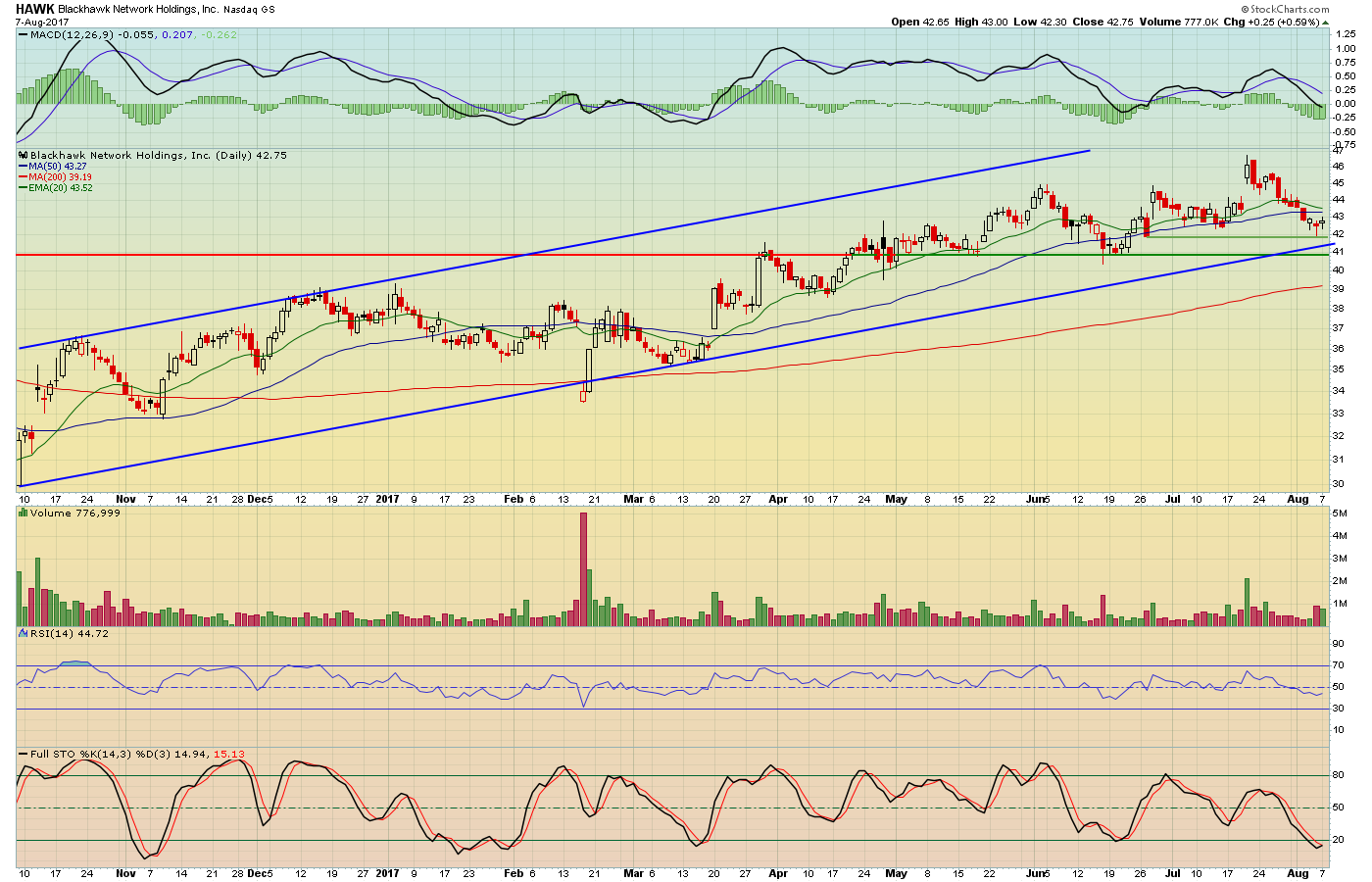
Task: Click the blue MA(50) legend swatch
Action: [x=23, y=167]
